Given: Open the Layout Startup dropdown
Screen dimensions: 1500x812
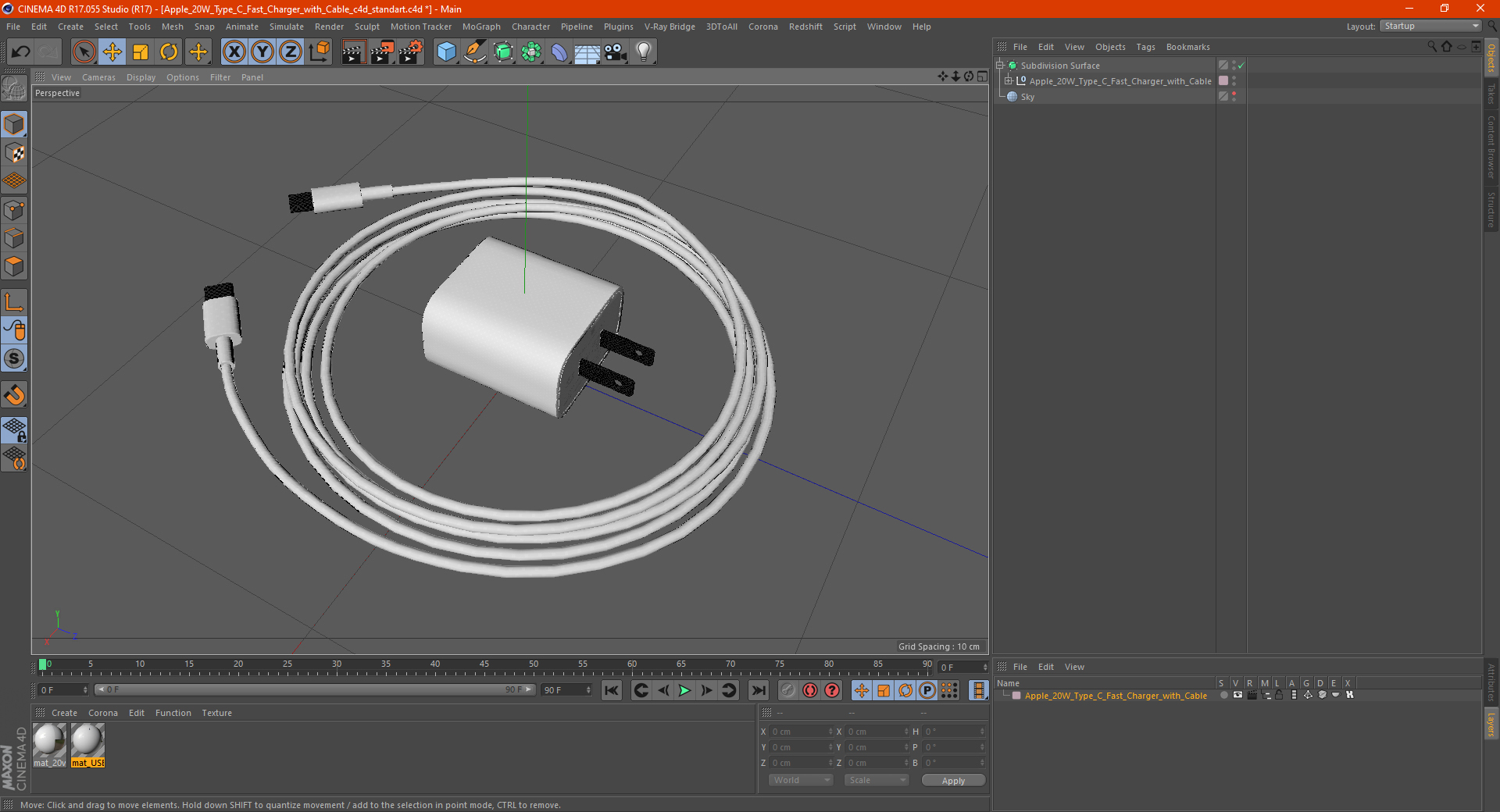Looking at the screenshot, I should pos(1431,26).
